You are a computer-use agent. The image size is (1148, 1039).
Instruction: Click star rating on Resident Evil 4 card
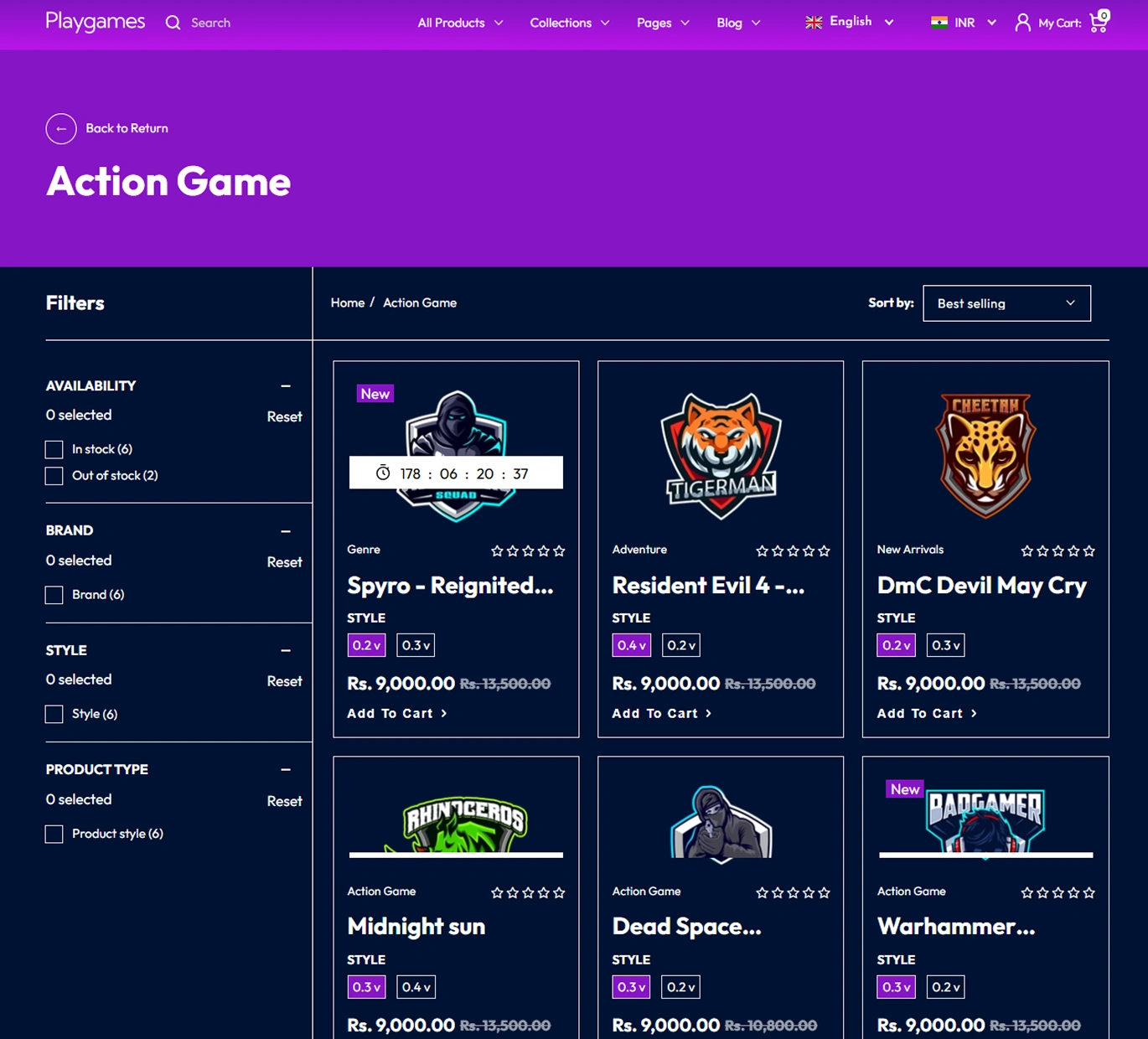(793, 551)
